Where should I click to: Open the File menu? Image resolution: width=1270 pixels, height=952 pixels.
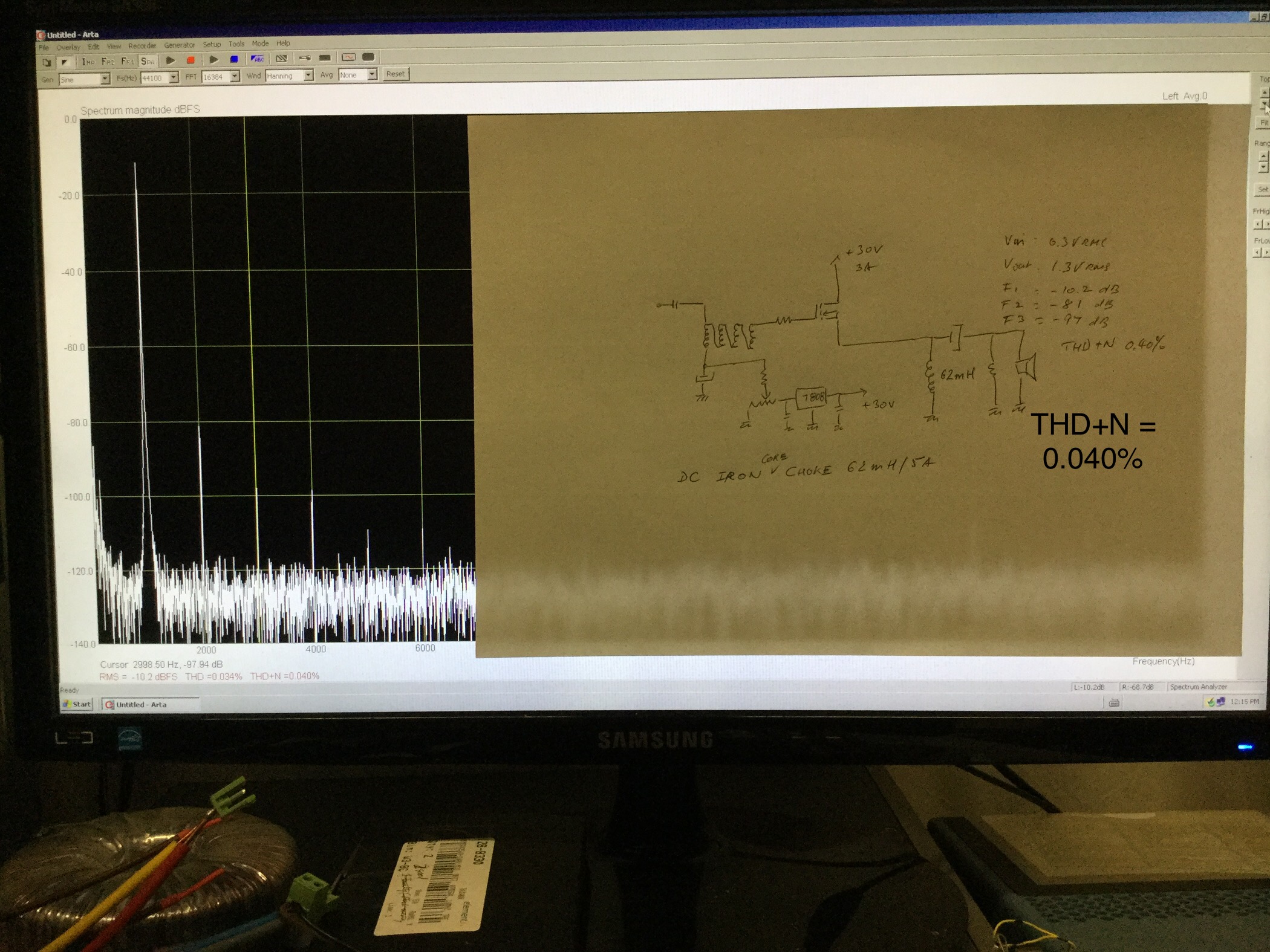point(44,47)
